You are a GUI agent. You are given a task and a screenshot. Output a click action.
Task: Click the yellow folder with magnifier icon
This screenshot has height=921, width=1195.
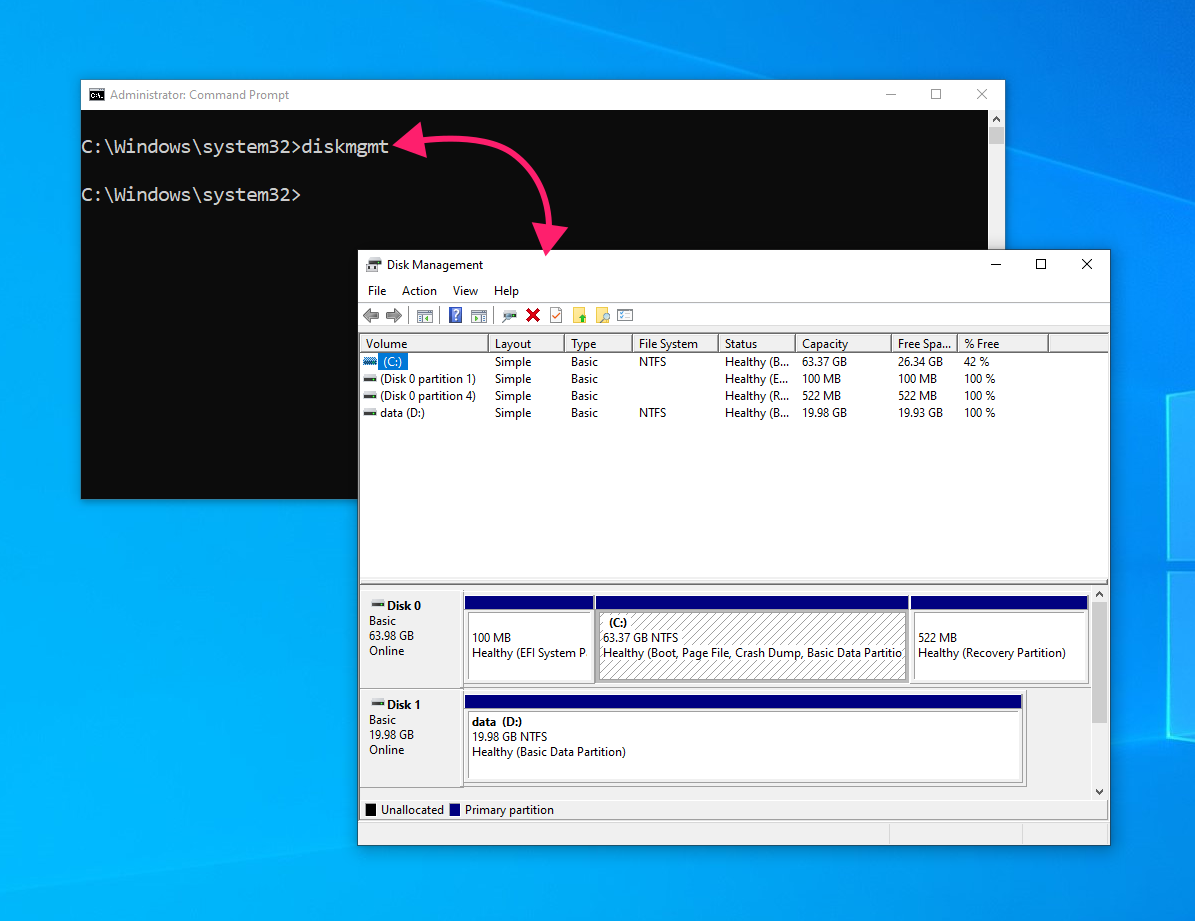(x=602, y=315)
